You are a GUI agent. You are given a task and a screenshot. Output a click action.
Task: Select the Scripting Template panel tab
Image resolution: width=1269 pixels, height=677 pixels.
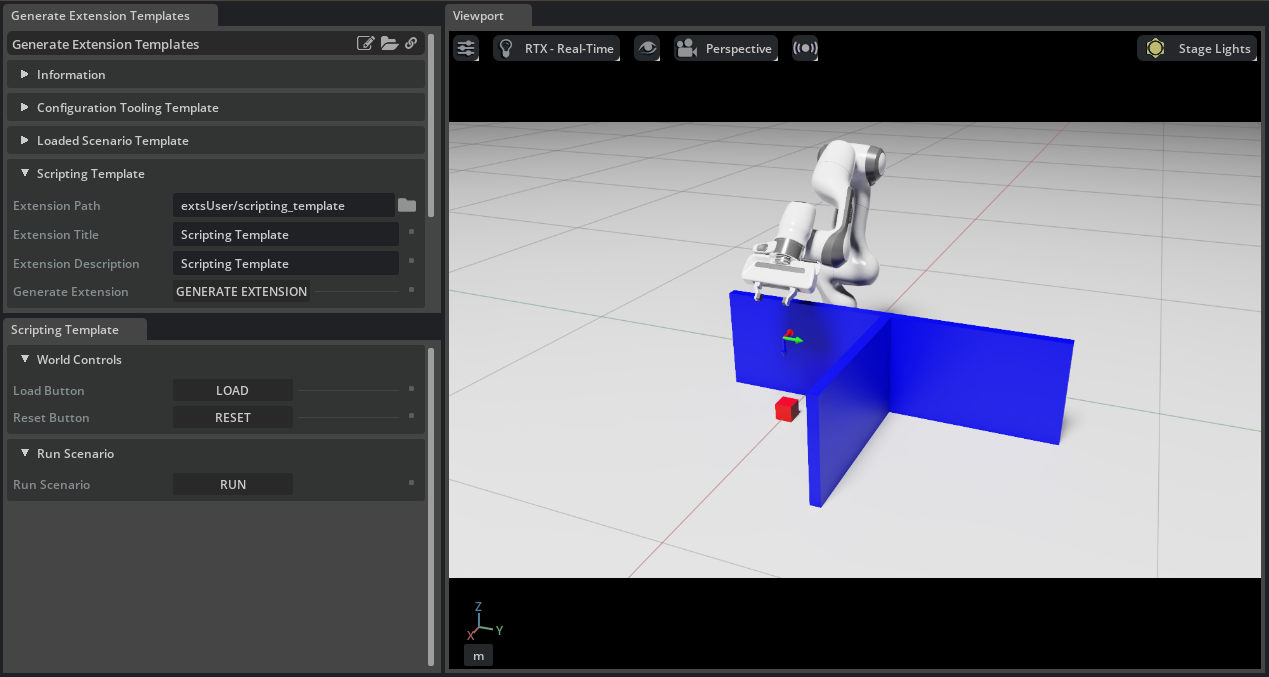point(65,330)
